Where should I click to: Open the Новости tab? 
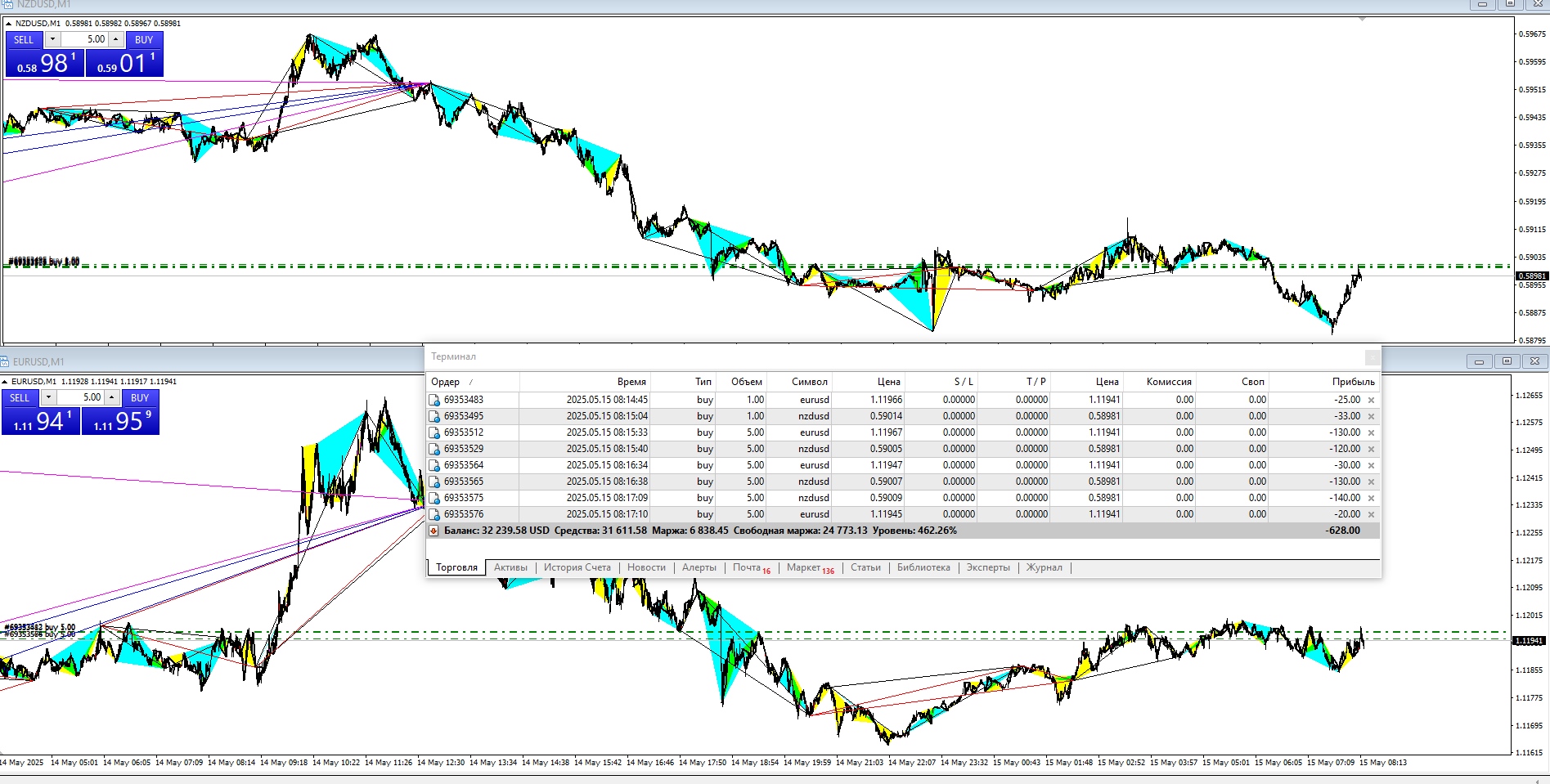[646, 567]
